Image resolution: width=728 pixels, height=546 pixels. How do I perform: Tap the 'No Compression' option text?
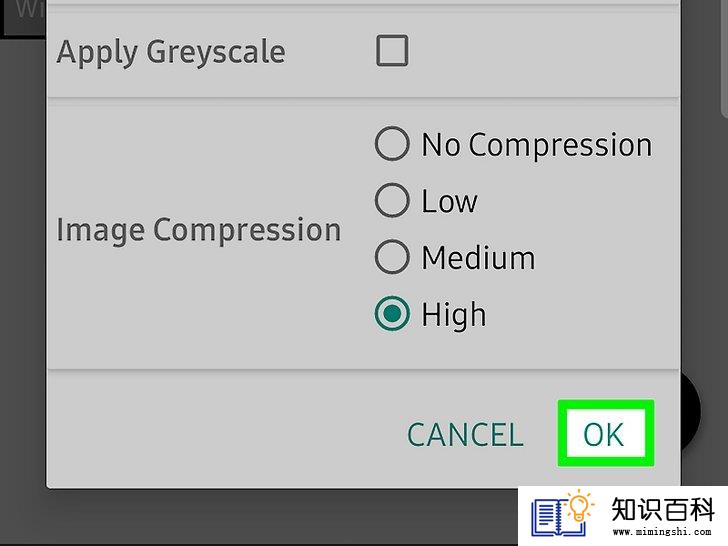[x=537, y=145]
